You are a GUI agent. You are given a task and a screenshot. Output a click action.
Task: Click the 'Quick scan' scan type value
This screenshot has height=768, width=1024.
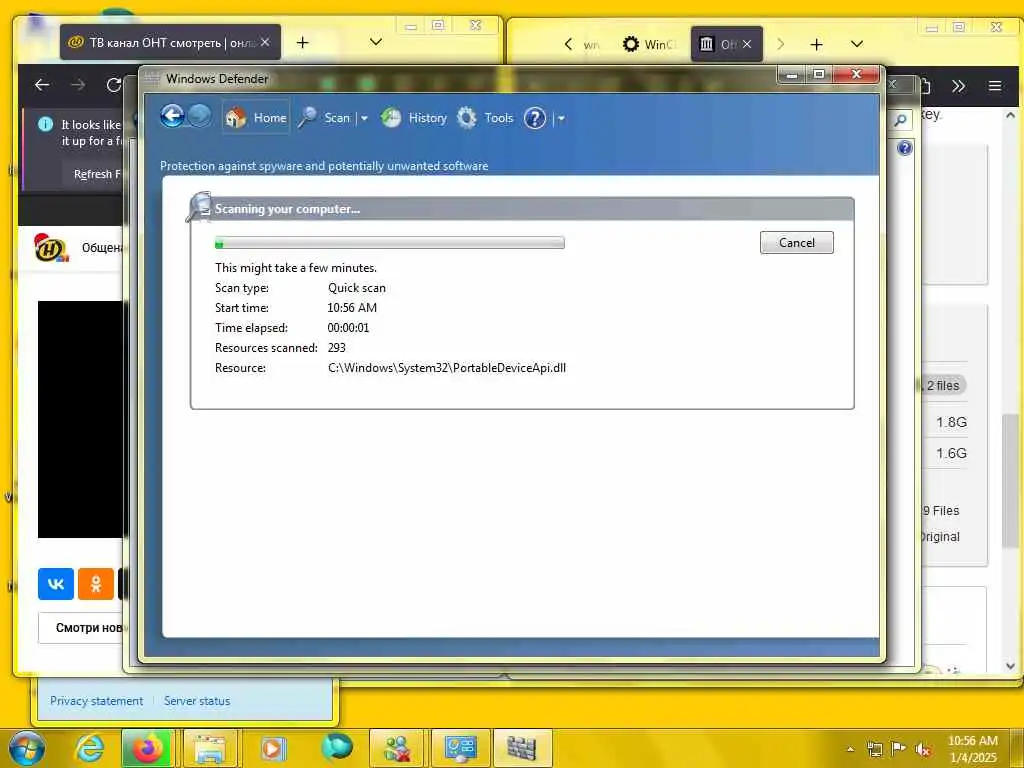click(x=357, y=288)
